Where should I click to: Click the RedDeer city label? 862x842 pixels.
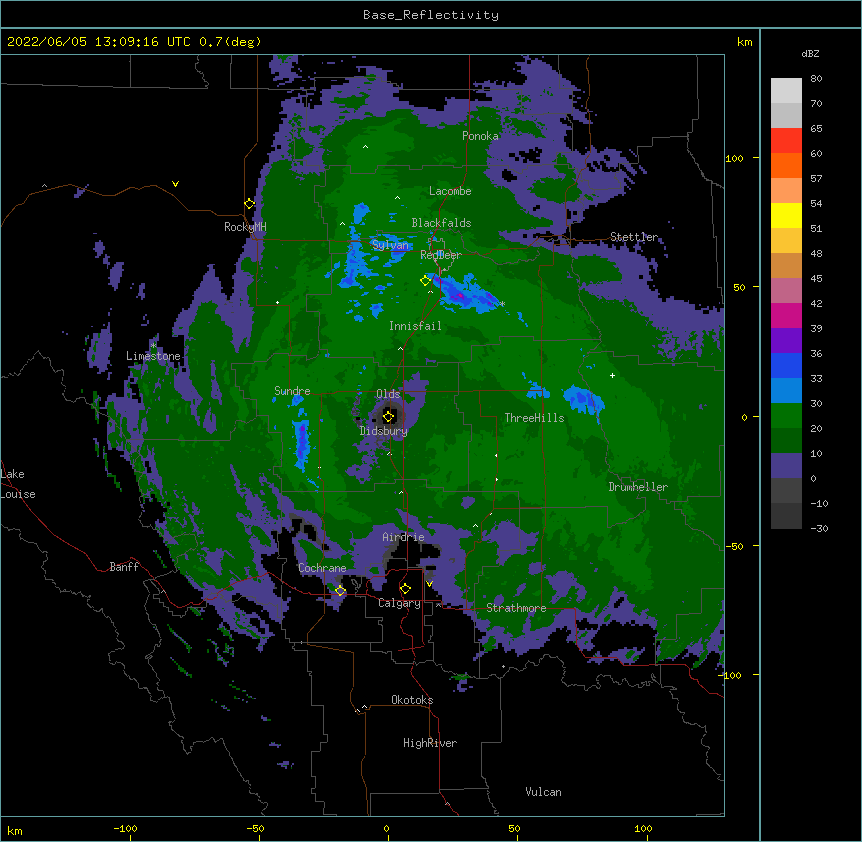[441, 254]
